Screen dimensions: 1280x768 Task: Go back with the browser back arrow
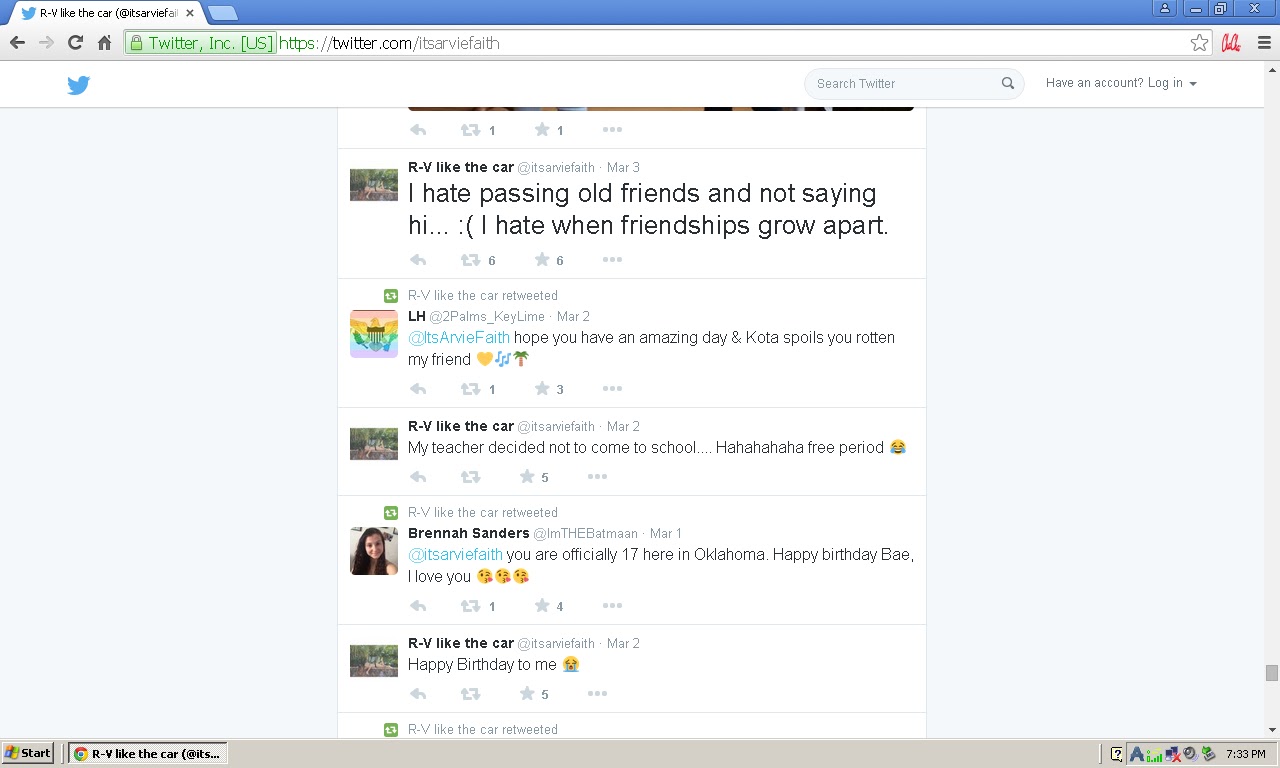[x=17, y=43]
